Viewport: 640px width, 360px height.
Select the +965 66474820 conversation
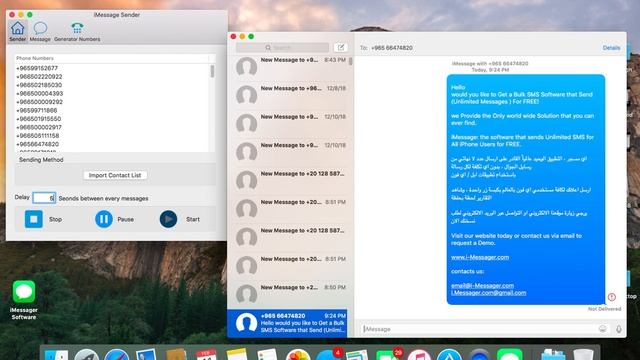pyautogui.click(x=287, y=323)
